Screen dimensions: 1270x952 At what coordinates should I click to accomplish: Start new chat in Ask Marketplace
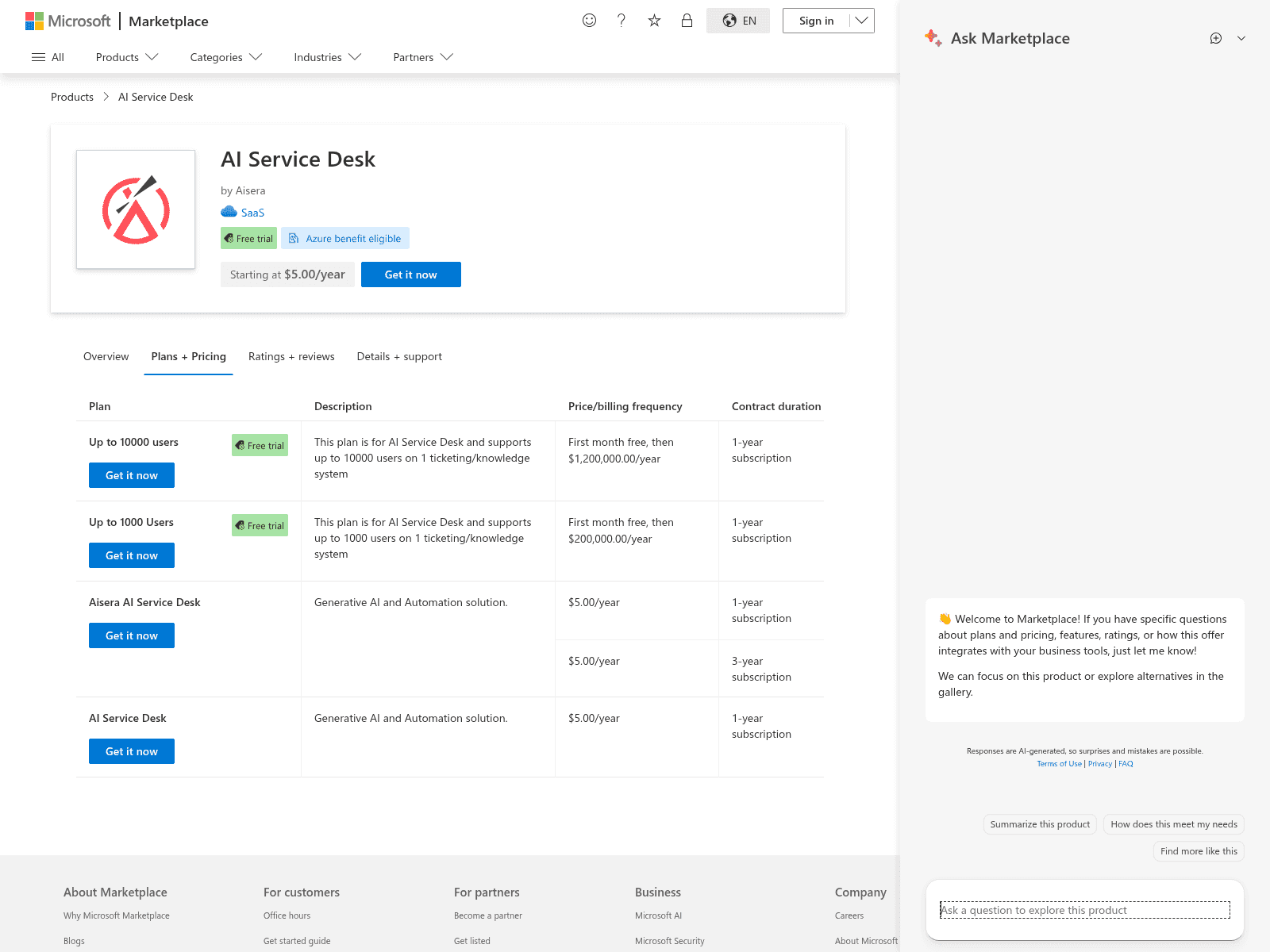(1216, 38)
